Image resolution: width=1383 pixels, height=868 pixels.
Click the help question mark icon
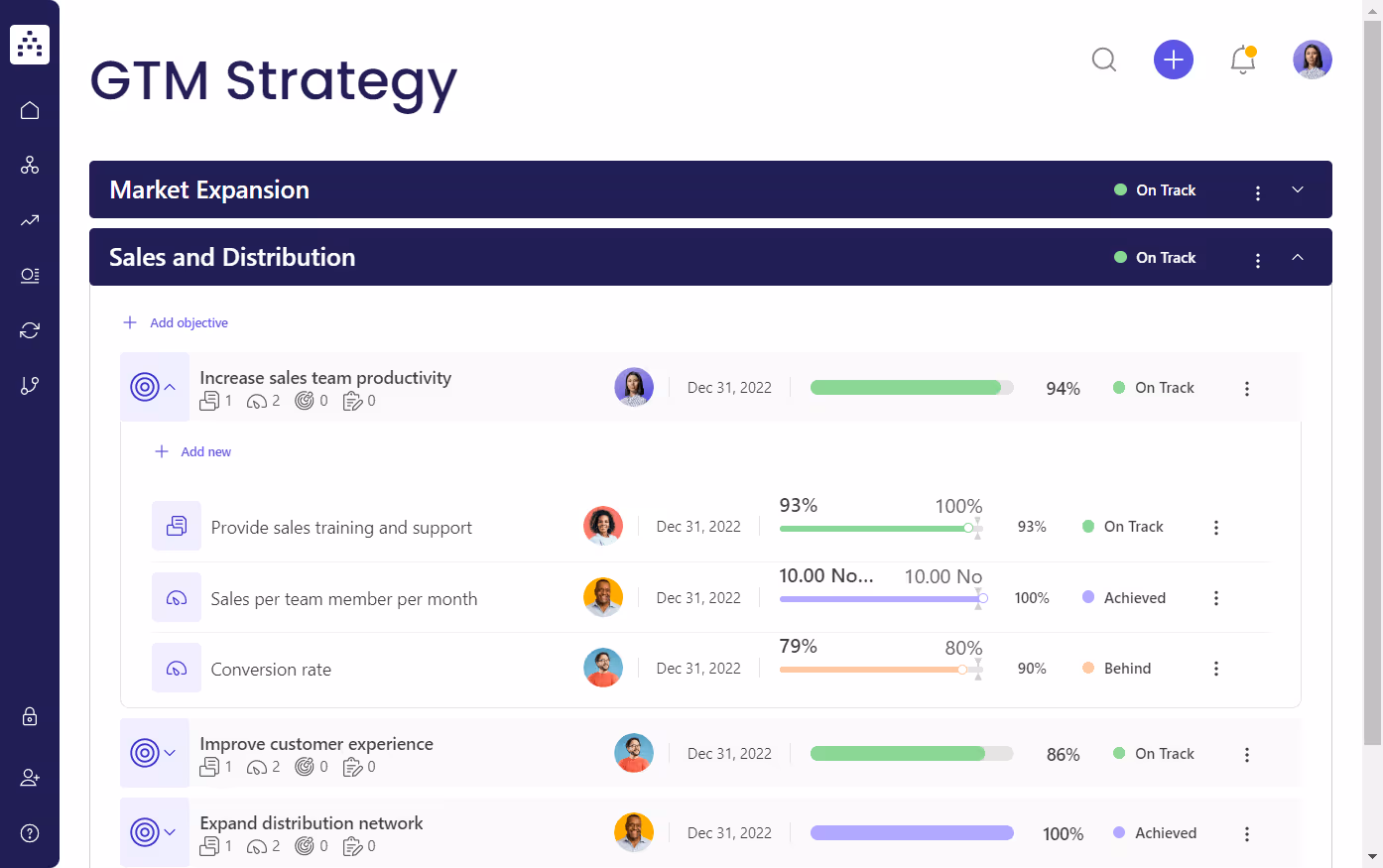[x=30, y=832]
